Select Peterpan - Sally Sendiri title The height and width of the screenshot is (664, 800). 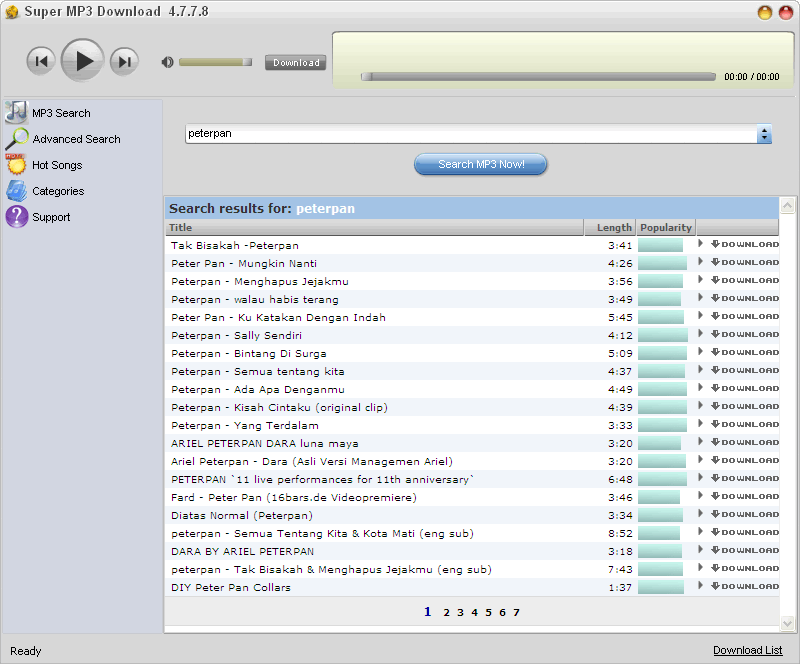point(236,336)
